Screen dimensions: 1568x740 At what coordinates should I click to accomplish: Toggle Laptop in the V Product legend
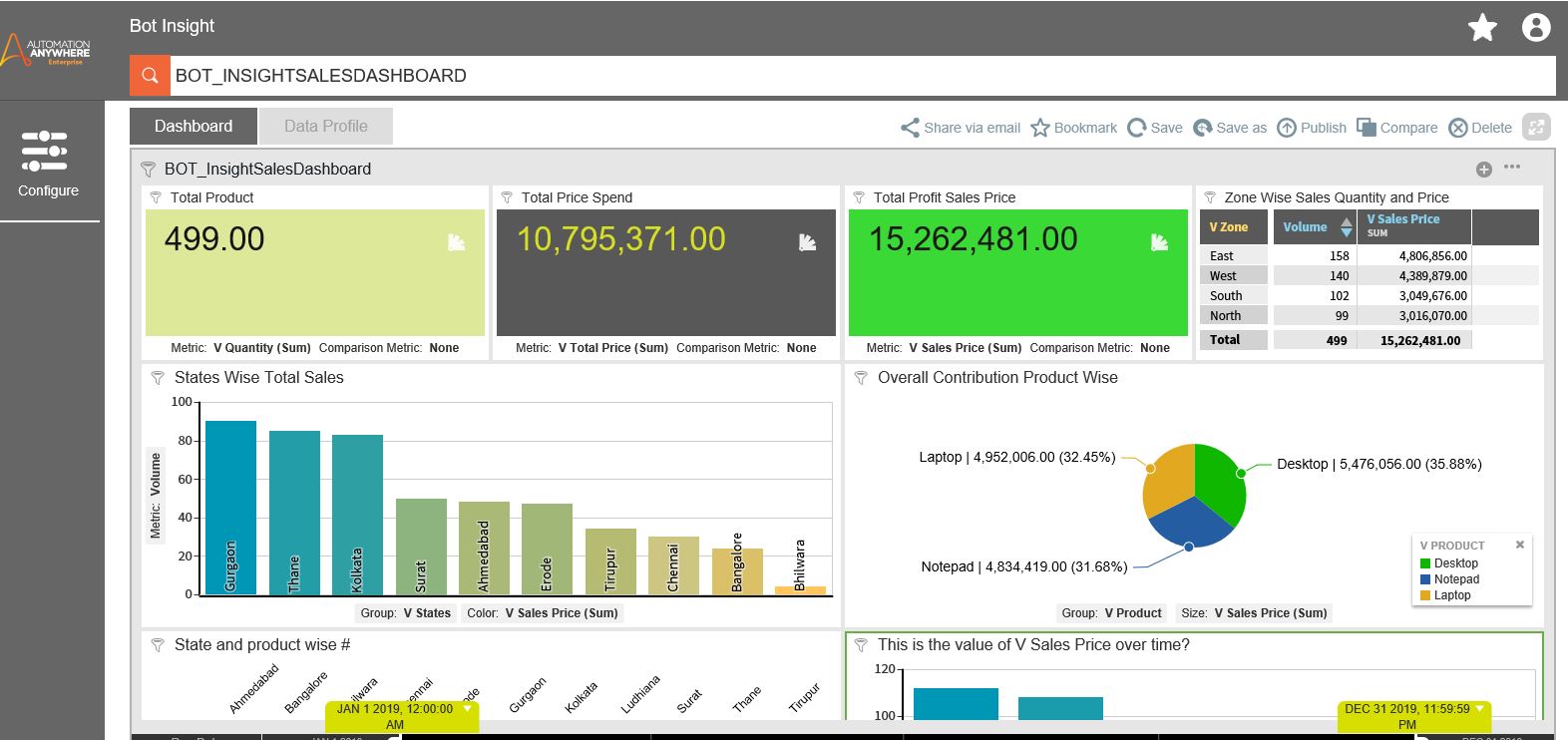1451,595
